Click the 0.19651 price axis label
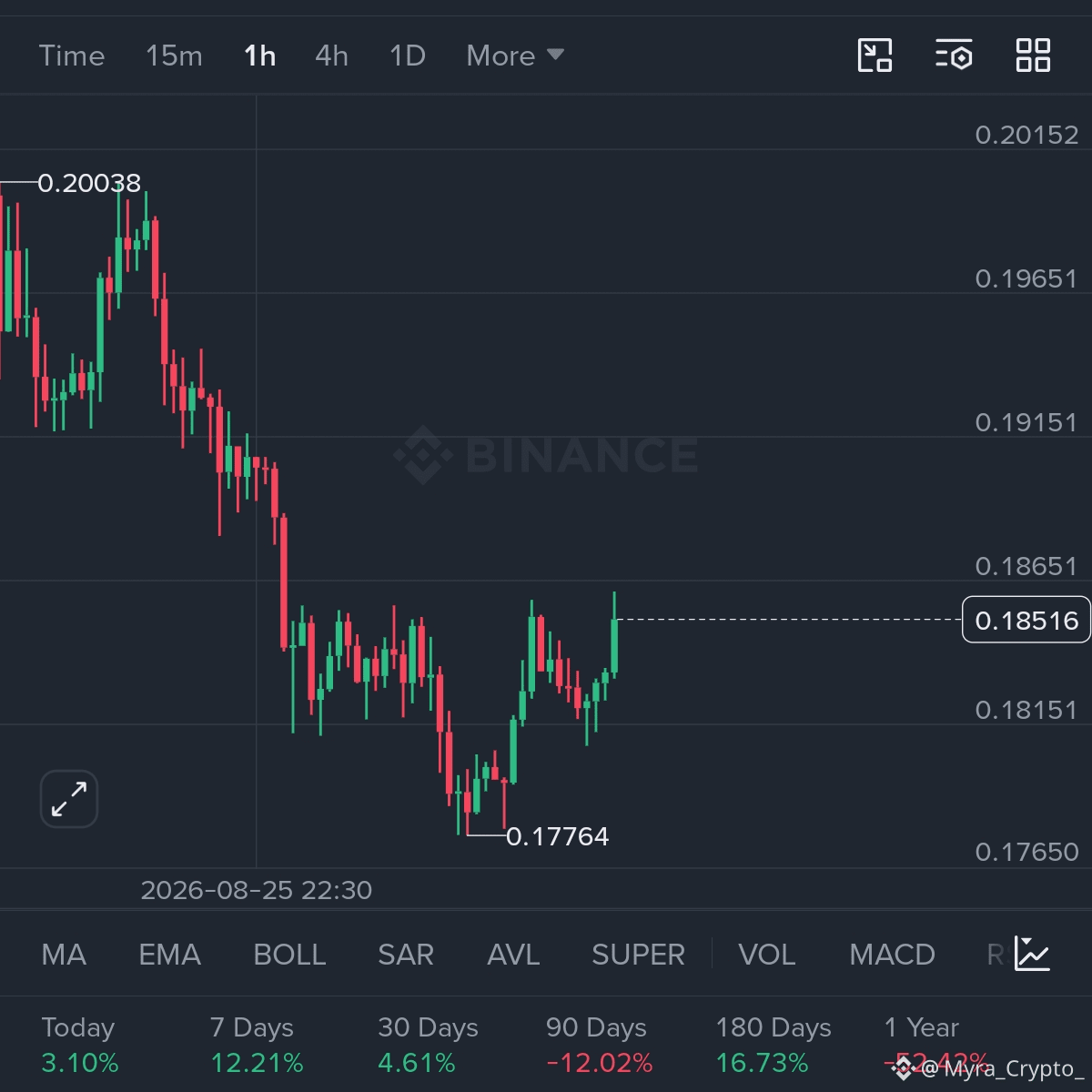 coord(1026,278)
